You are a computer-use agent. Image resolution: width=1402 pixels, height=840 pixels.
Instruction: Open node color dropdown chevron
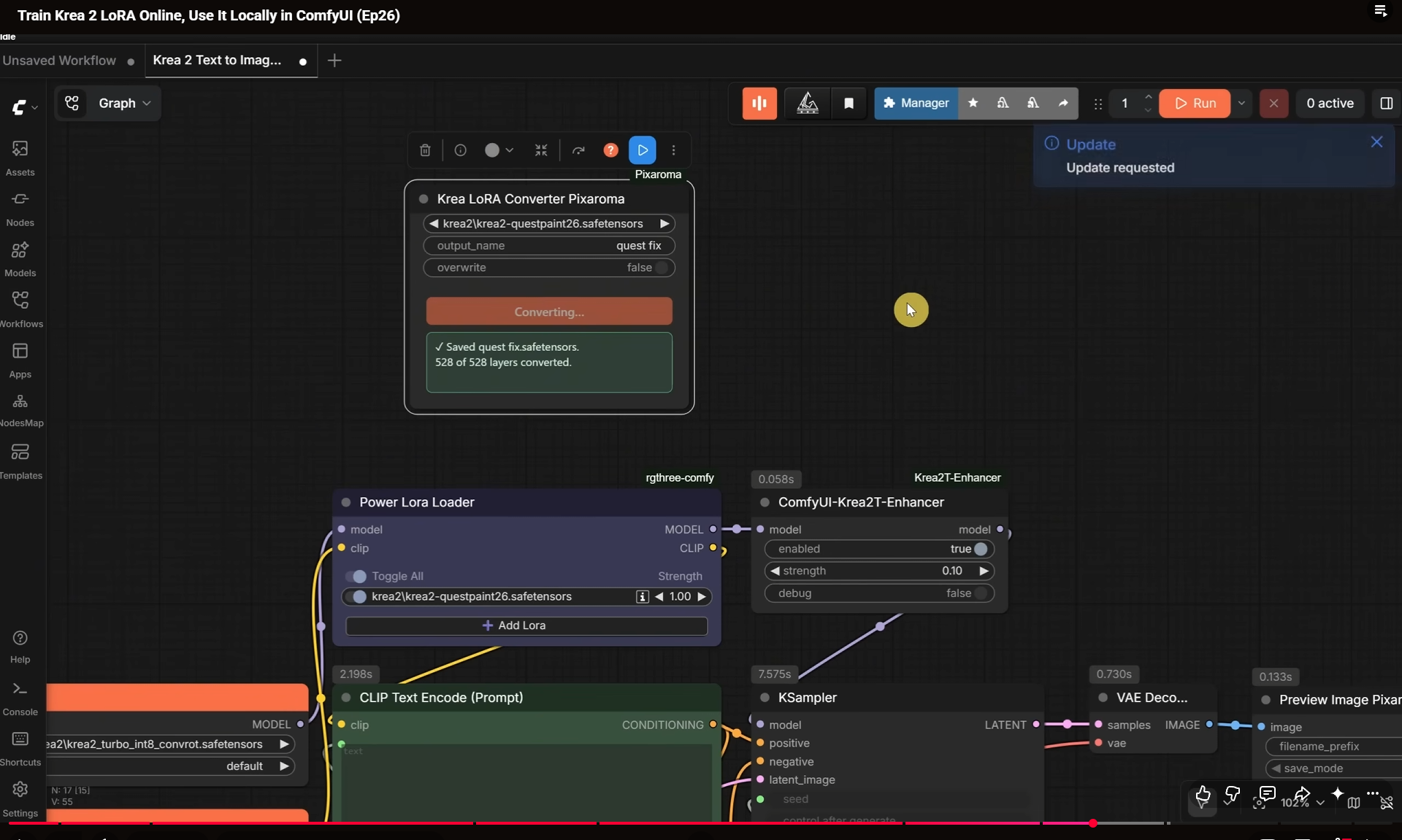pyautogui.click(x=510, y=150)
